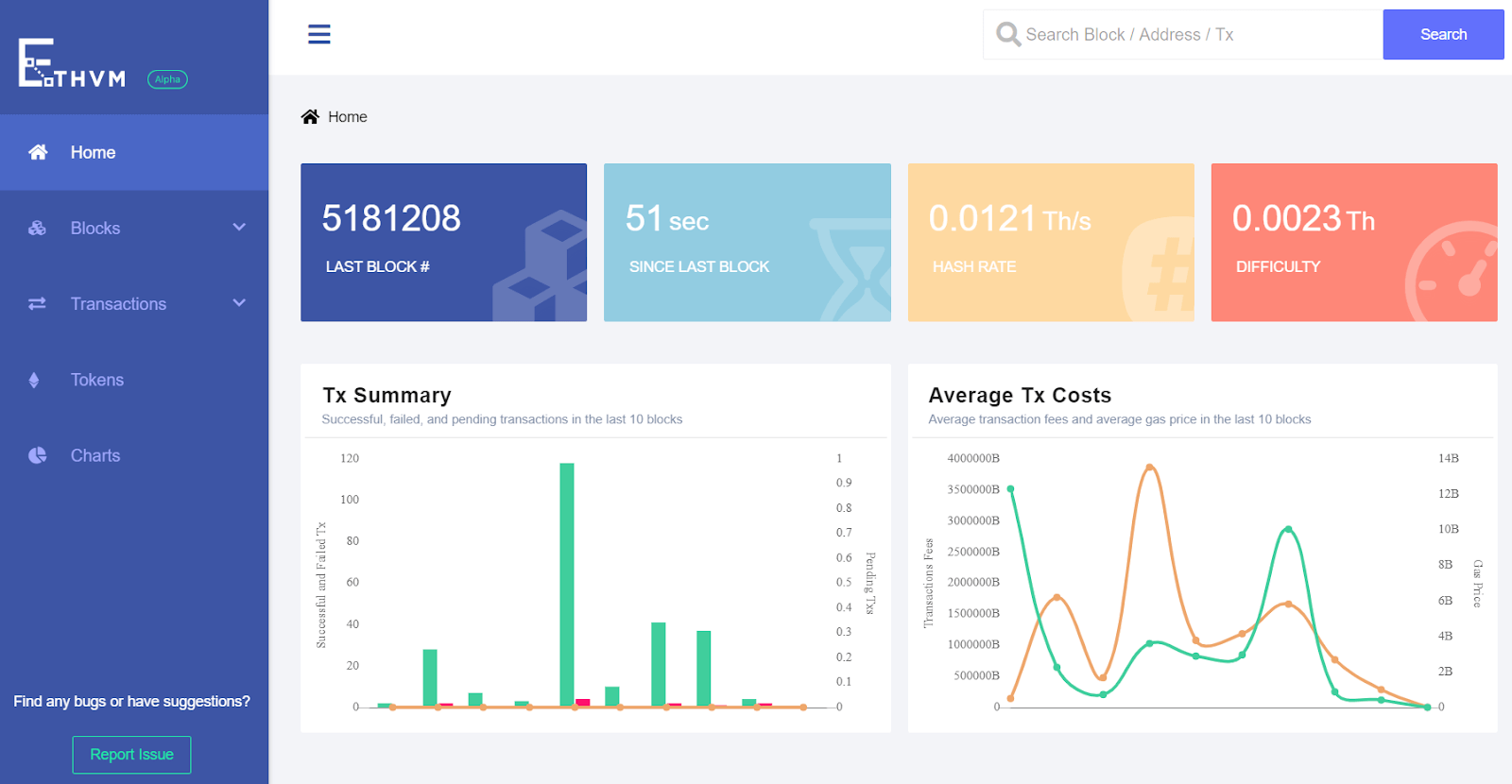Click the Transactions arrows icon in sidebar
The width and height of the screenshot is (1512, 784).
click(38, 304)
